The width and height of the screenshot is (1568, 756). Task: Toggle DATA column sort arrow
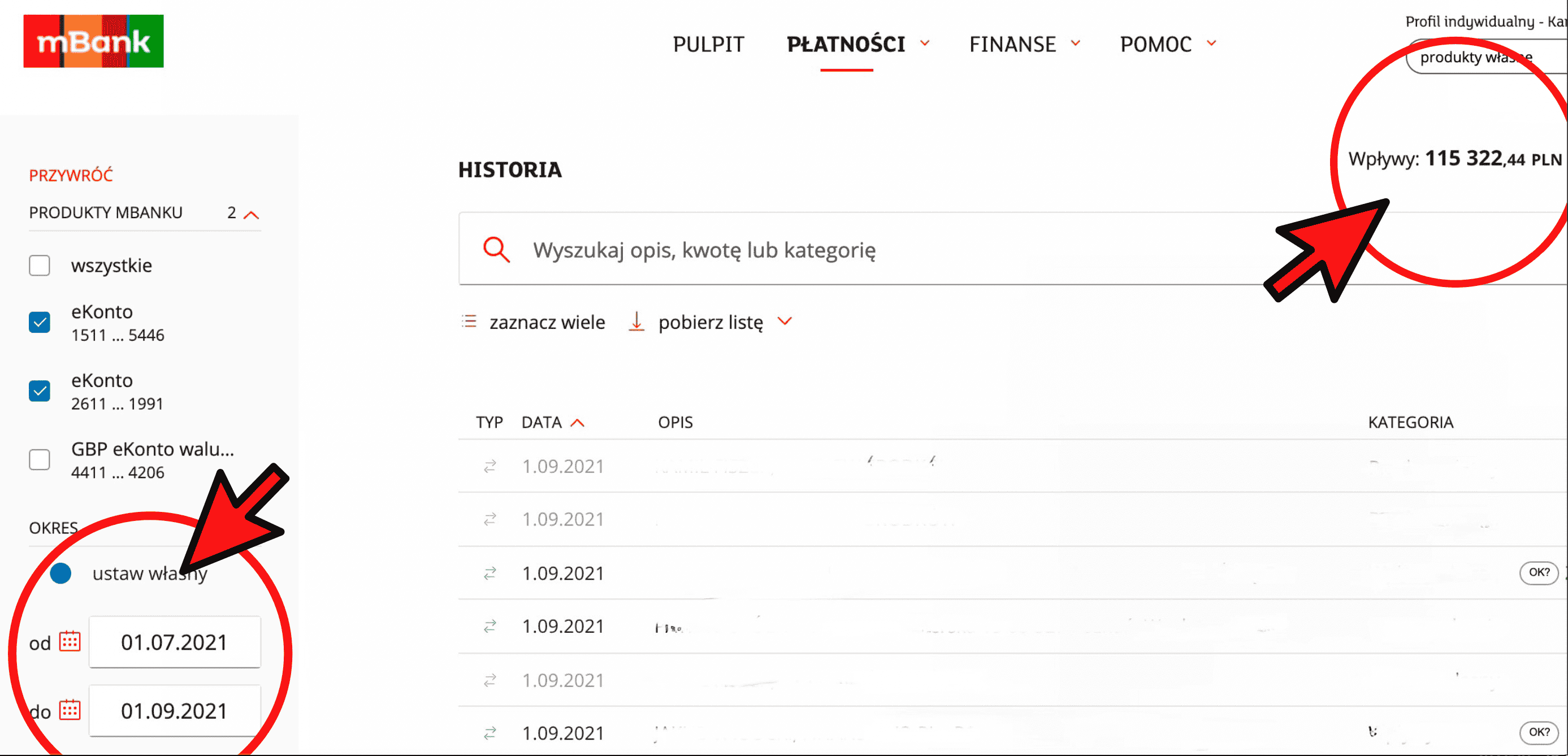tap(577, 423)
